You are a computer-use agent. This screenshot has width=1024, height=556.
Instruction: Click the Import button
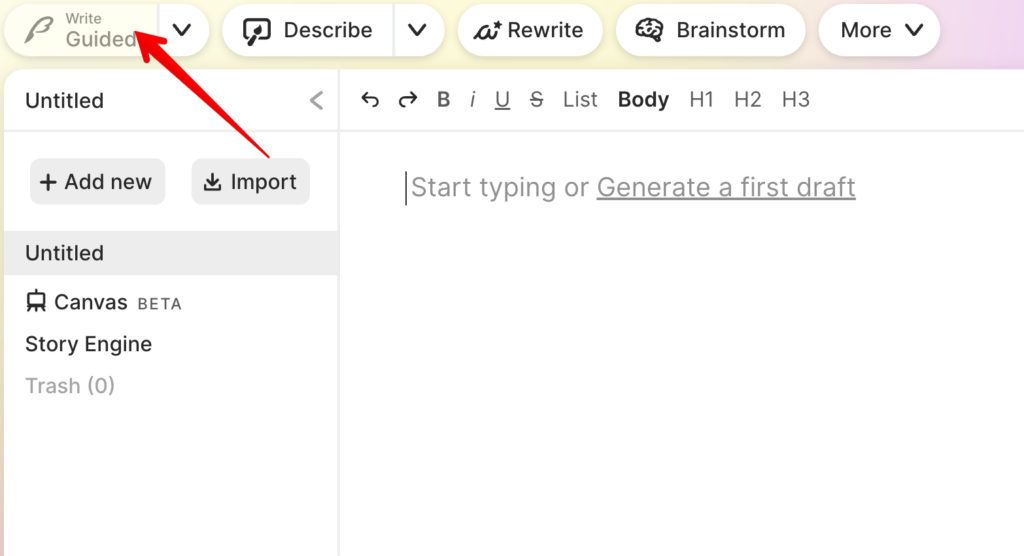[250, 182]
